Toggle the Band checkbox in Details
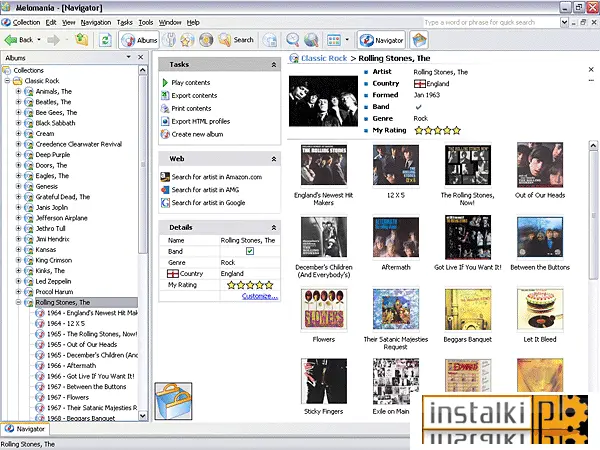600x450 pixels. (250, 251)
